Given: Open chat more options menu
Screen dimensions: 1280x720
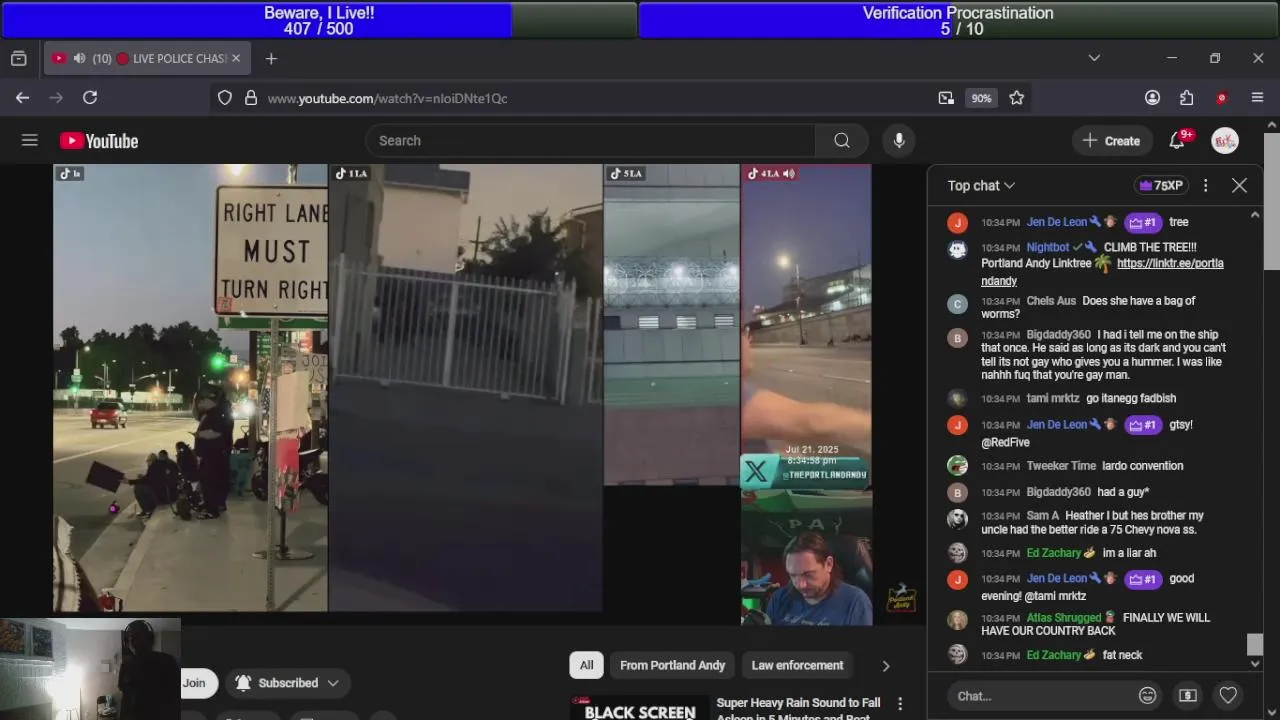Looking at the screenshot, I should (x=1206, y=186).
